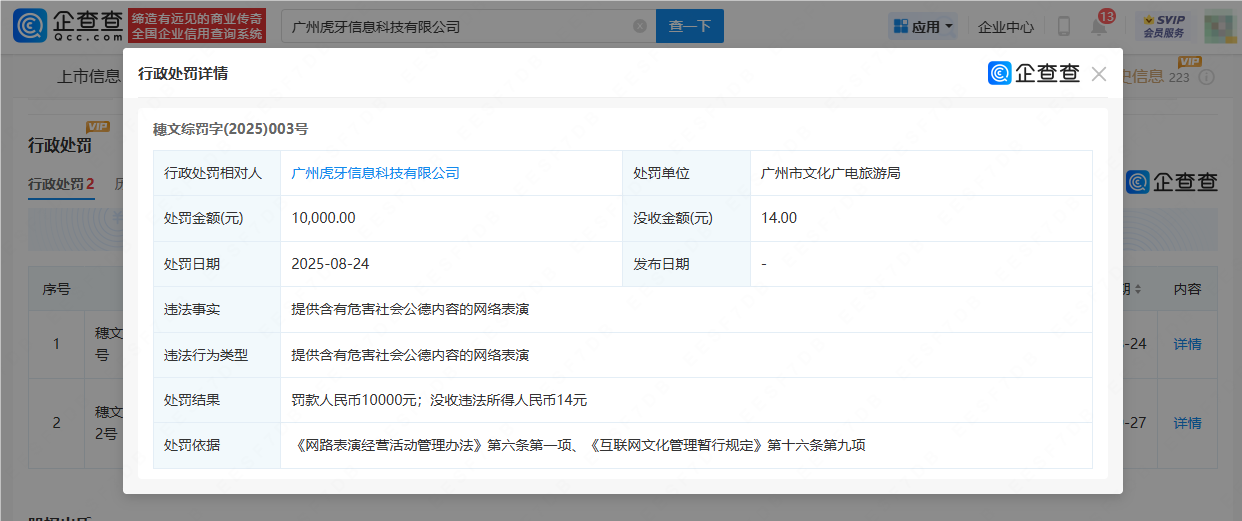Click the 企查查 logo in dialog header
Image resolution: width=1242 pixels, height=521 pixels.
tap(1034, 74)
